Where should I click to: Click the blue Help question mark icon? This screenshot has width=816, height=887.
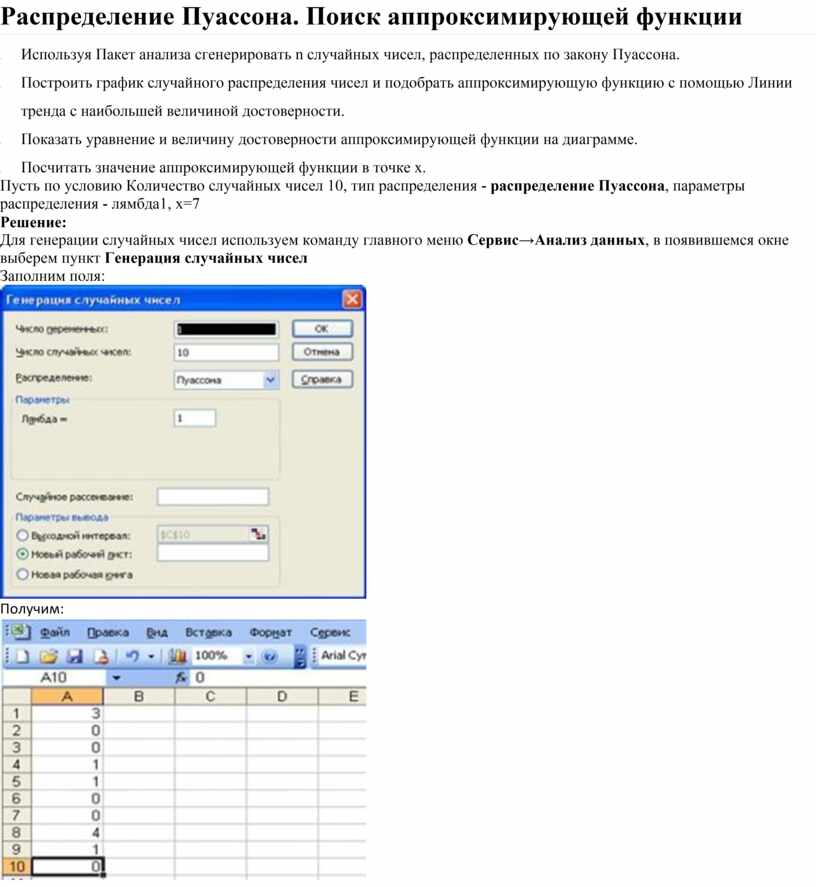tap(269, 656)
